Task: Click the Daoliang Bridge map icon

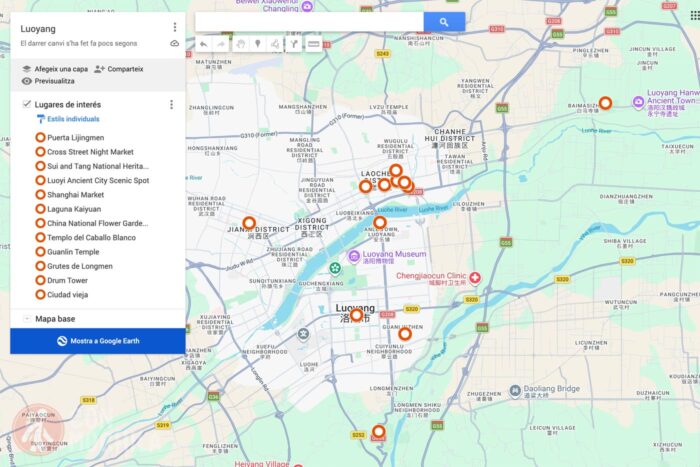Action: [515, 391]
